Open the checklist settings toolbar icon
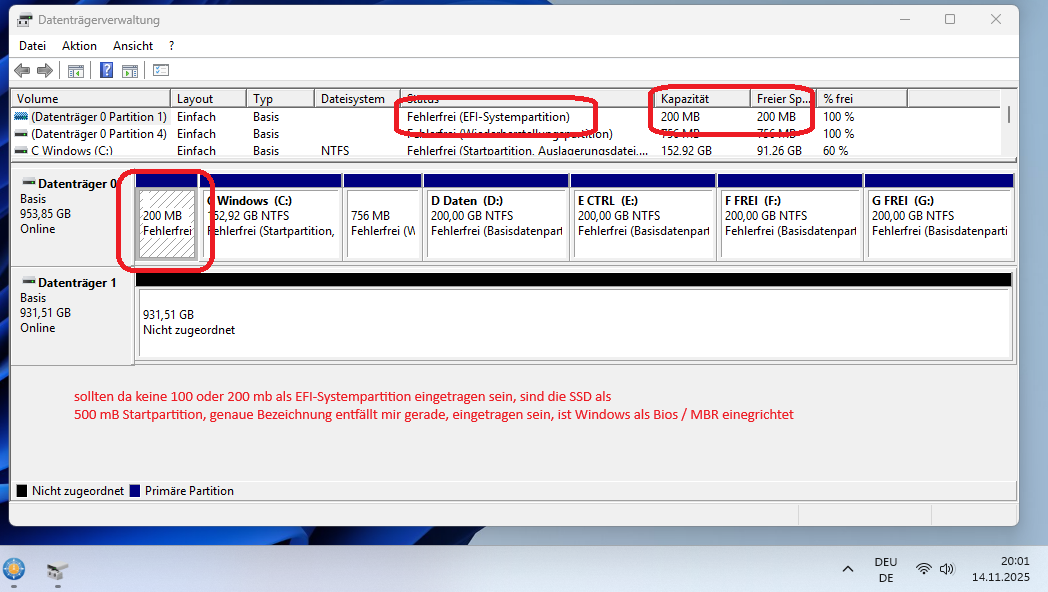Image resolution: width=1048 pixels, height=592 pixels. point(161,70)
